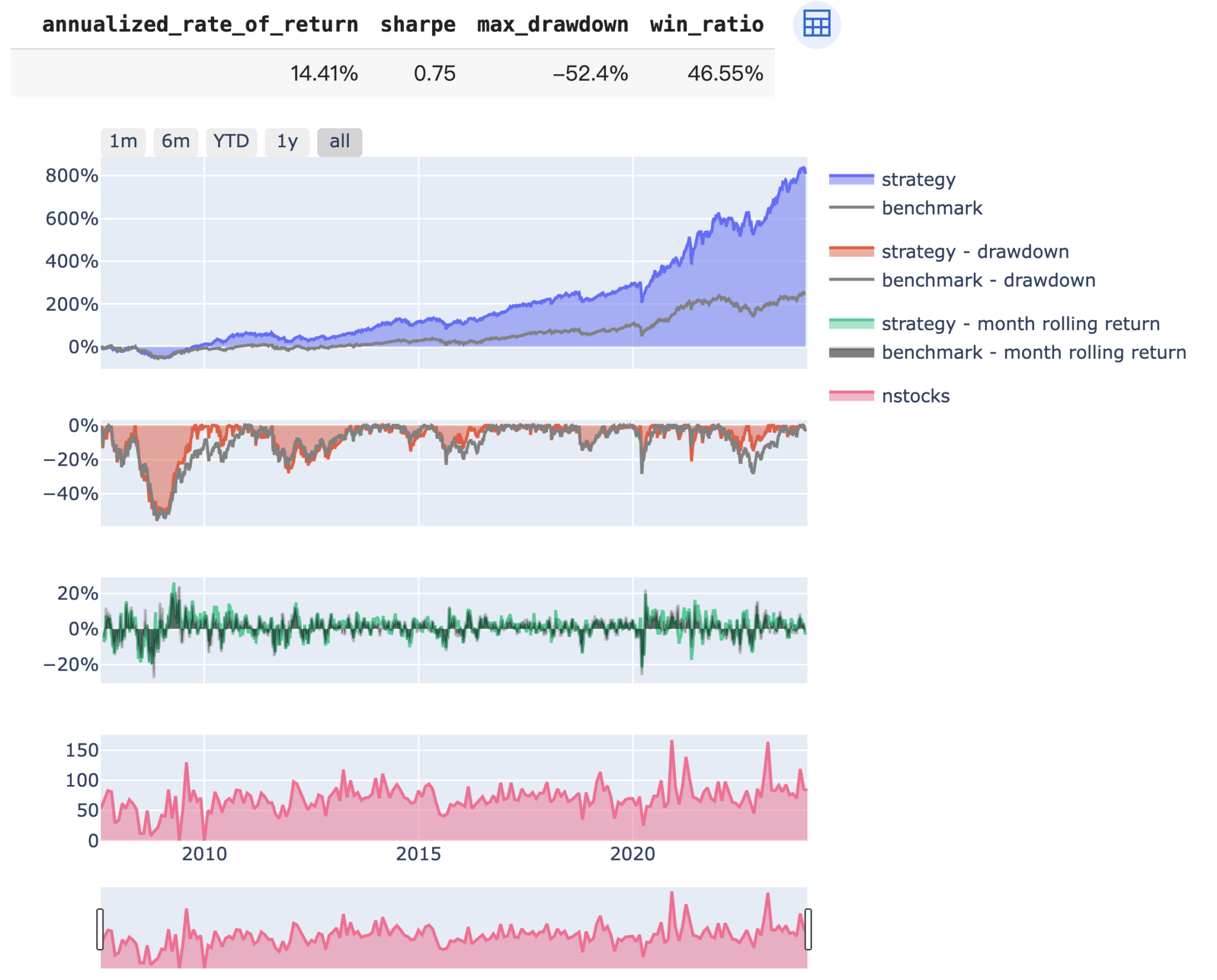Viewport: 1217px width, 980px height.
Task: Click the max_drawdown column header
Action: point(552,25)
